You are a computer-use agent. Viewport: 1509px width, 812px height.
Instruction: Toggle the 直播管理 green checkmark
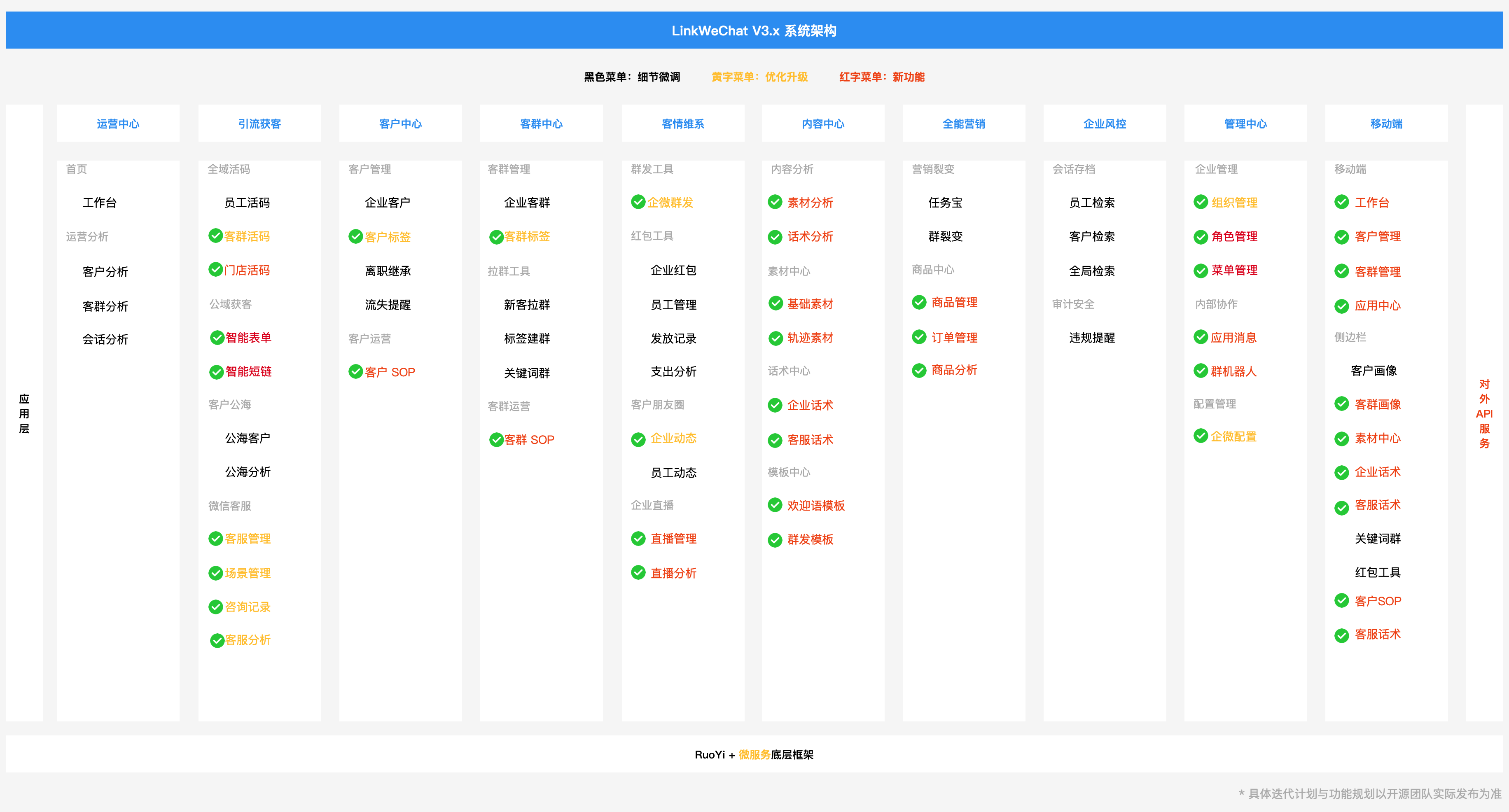click(x=638, y=539)
